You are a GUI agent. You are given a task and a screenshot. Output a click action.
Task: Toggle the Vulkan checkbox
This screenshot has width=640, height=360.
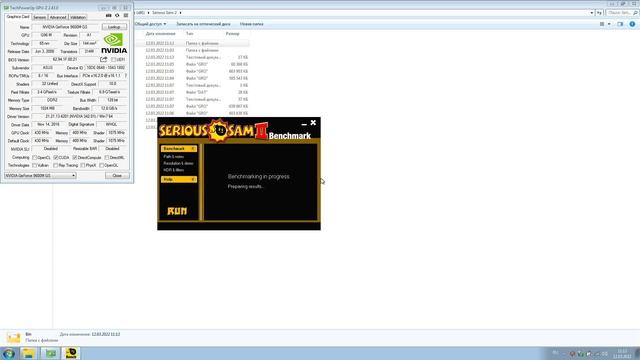tap(35, 166)
